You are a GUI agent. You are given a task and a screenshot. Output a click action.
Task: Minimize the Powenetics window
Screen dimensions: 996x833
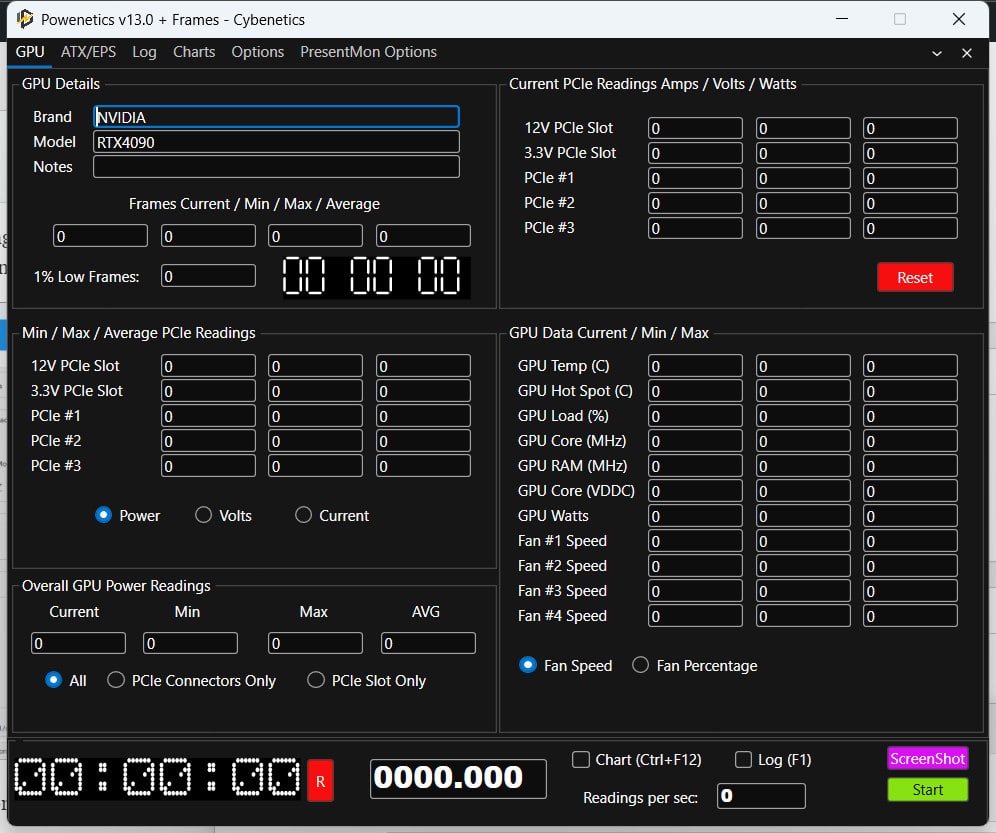coord(842,19)
